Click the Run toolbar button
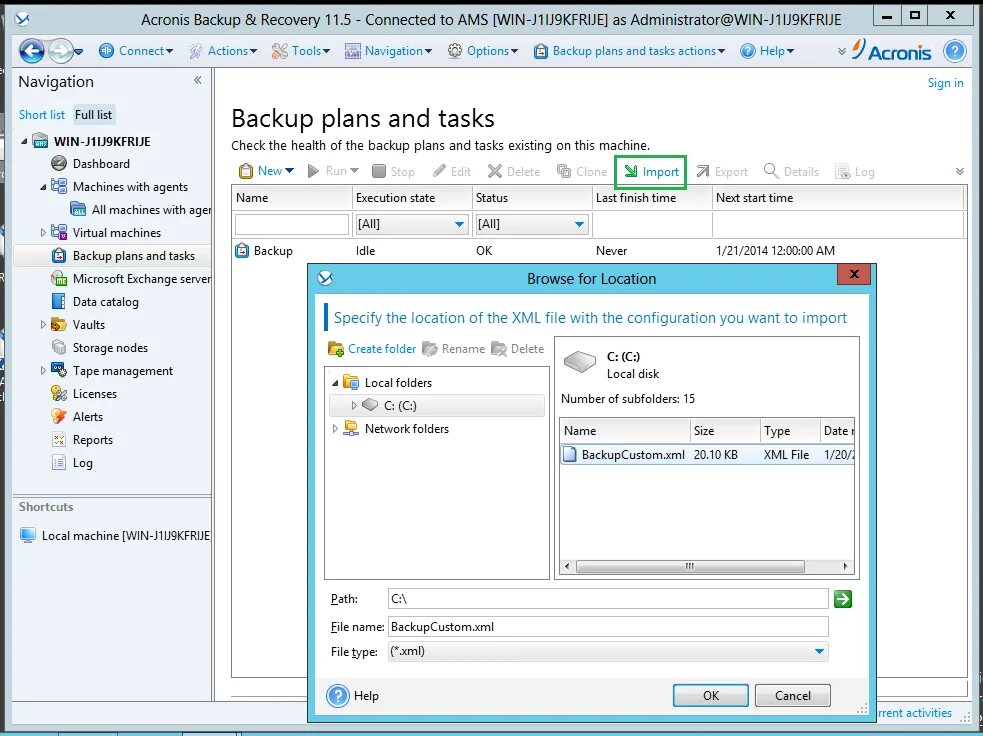This screenshot has height=736, width=983. (333, 171)
